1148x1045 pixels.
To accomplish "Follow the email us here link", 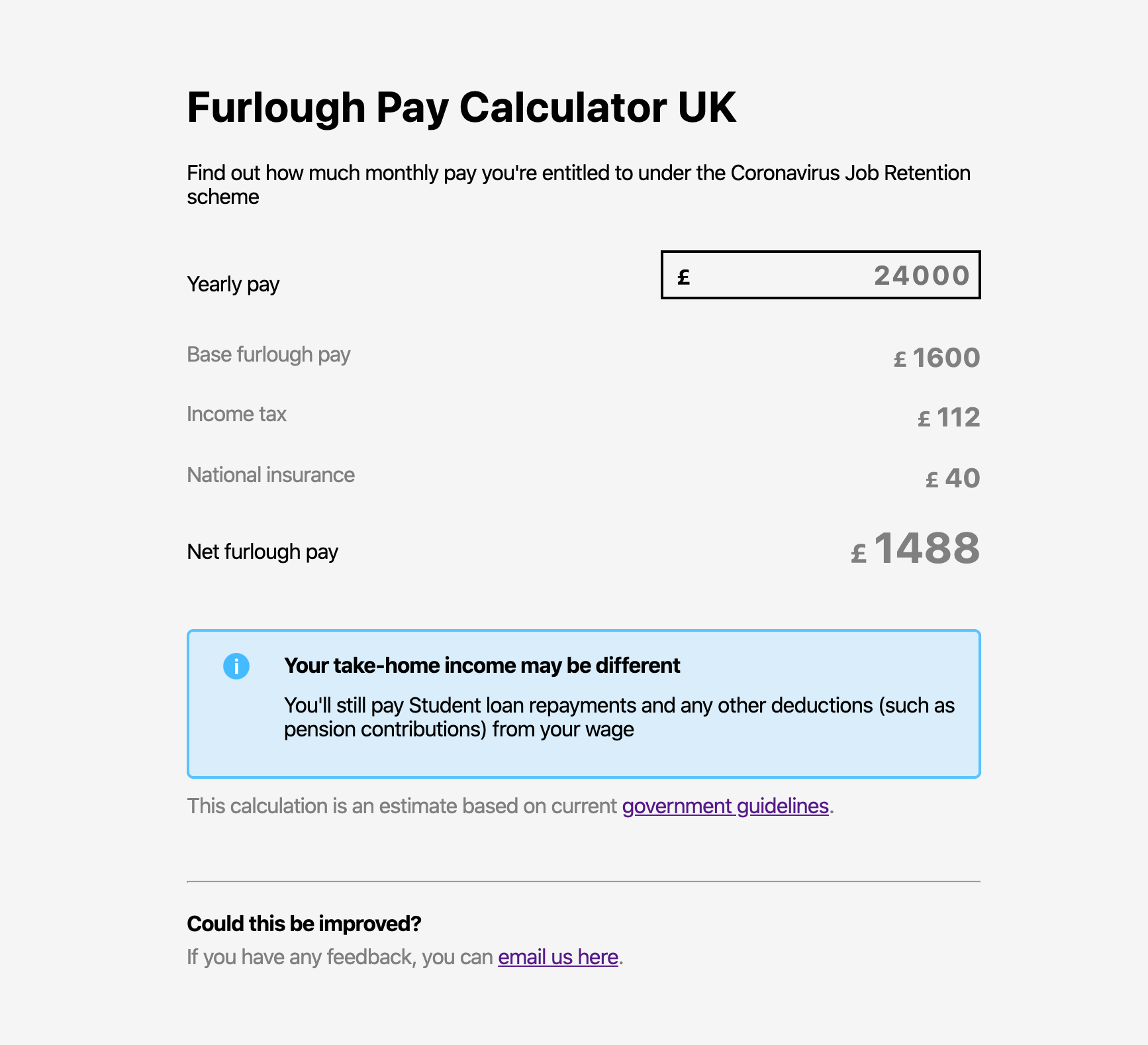I will (558, 957).
